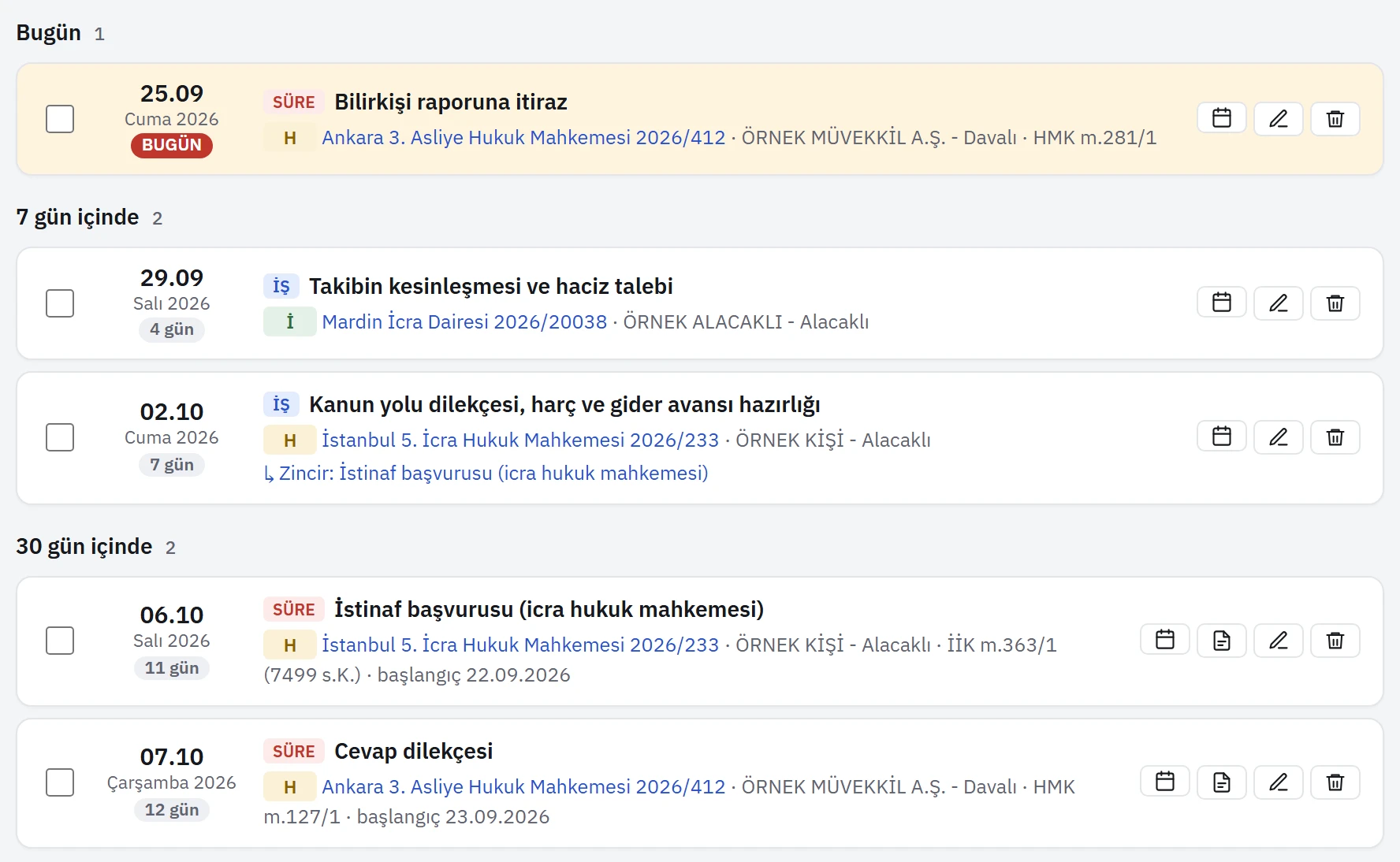Edit the Kanun yolu dilekçesi entry
Image resolution: width=1400 pixels, height=862 pixels.
click(1278, 437)
